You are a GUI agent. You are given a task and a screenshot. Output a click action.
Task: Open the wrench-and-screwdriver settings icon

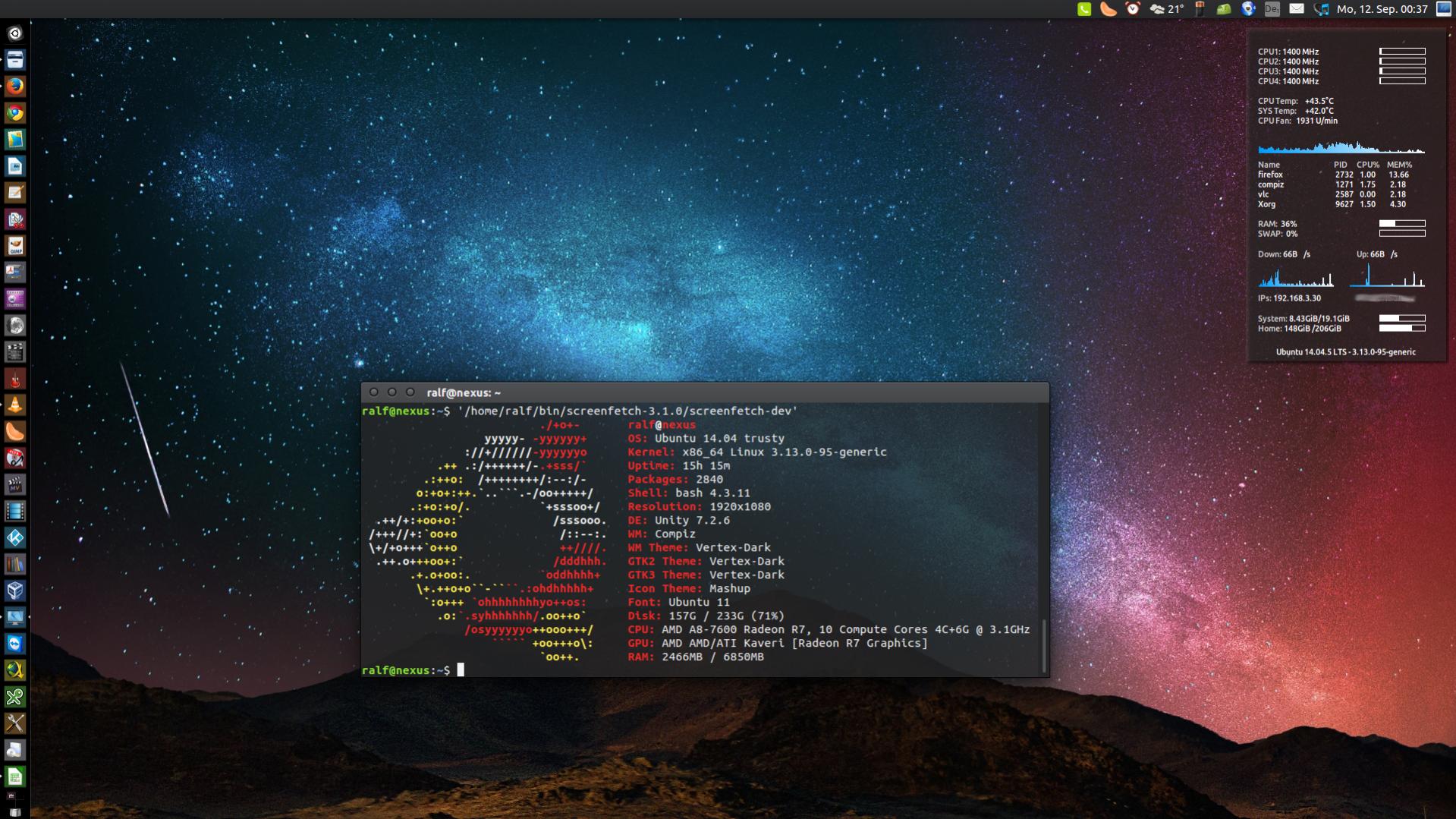pyautogui.click(x=14, y=724)
